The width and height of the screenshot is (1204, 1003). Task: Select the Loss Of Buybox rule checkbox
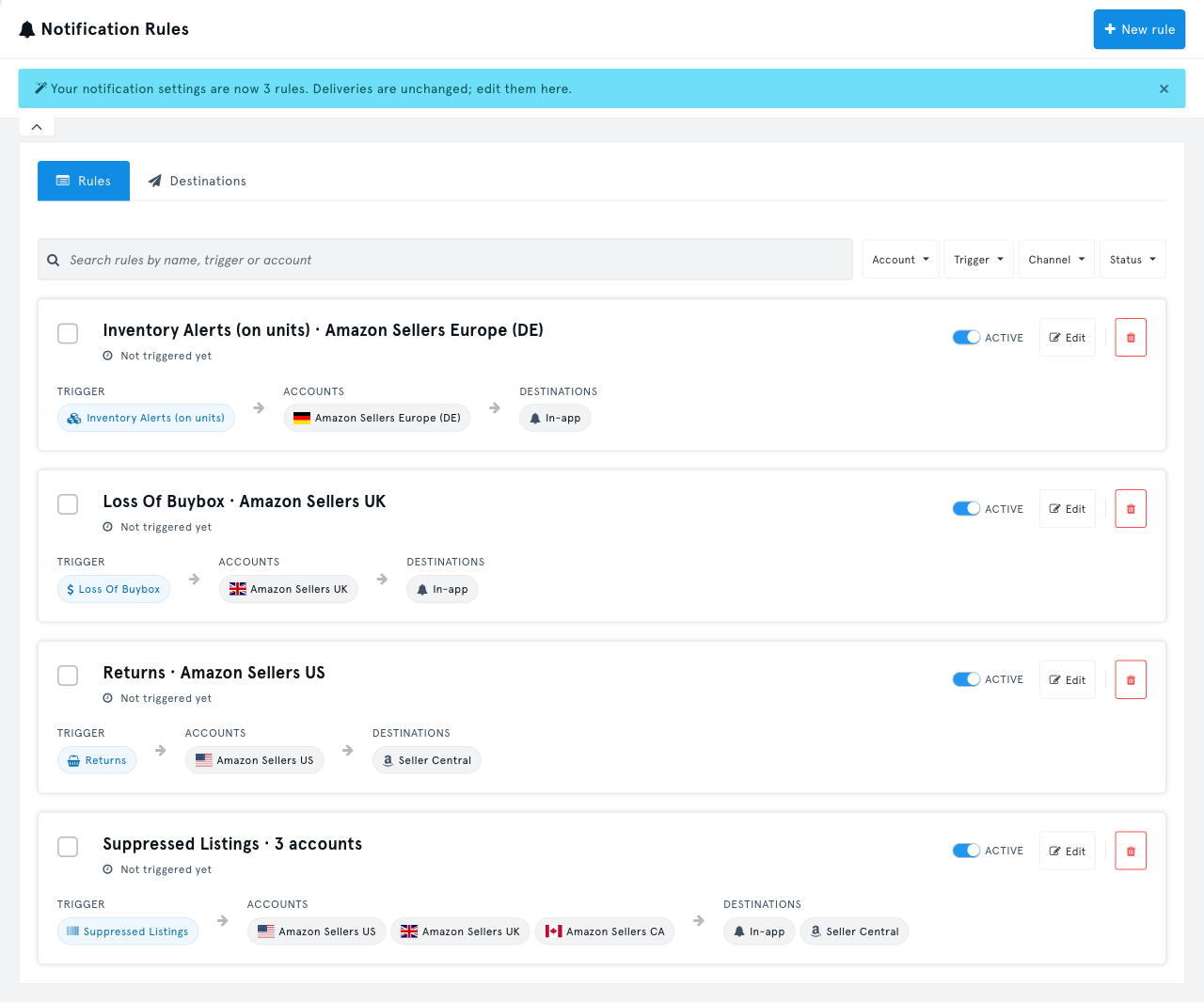[68, 505]
